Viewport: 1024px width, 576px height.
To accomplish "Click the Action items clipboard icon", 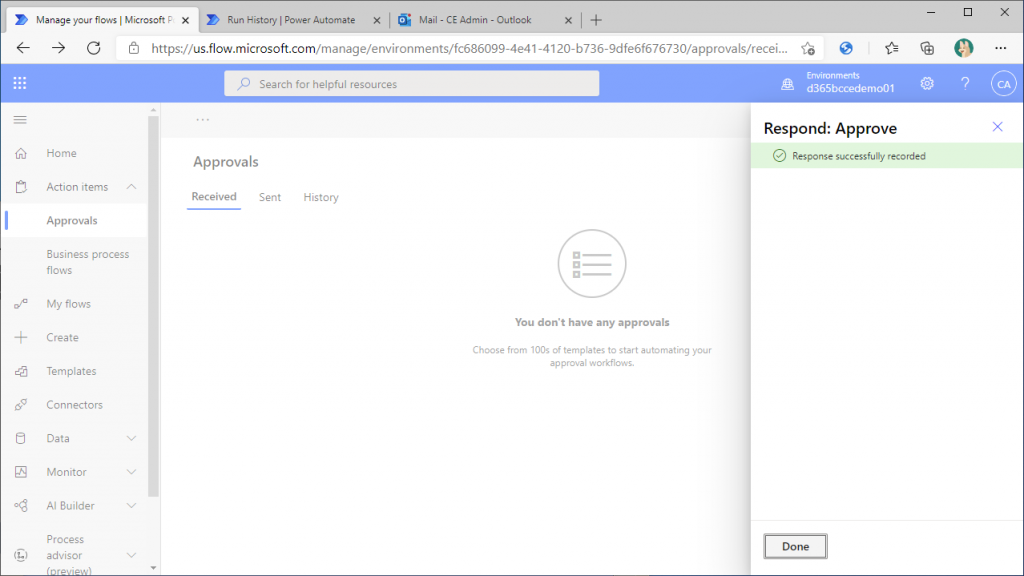I will [21, 187].
